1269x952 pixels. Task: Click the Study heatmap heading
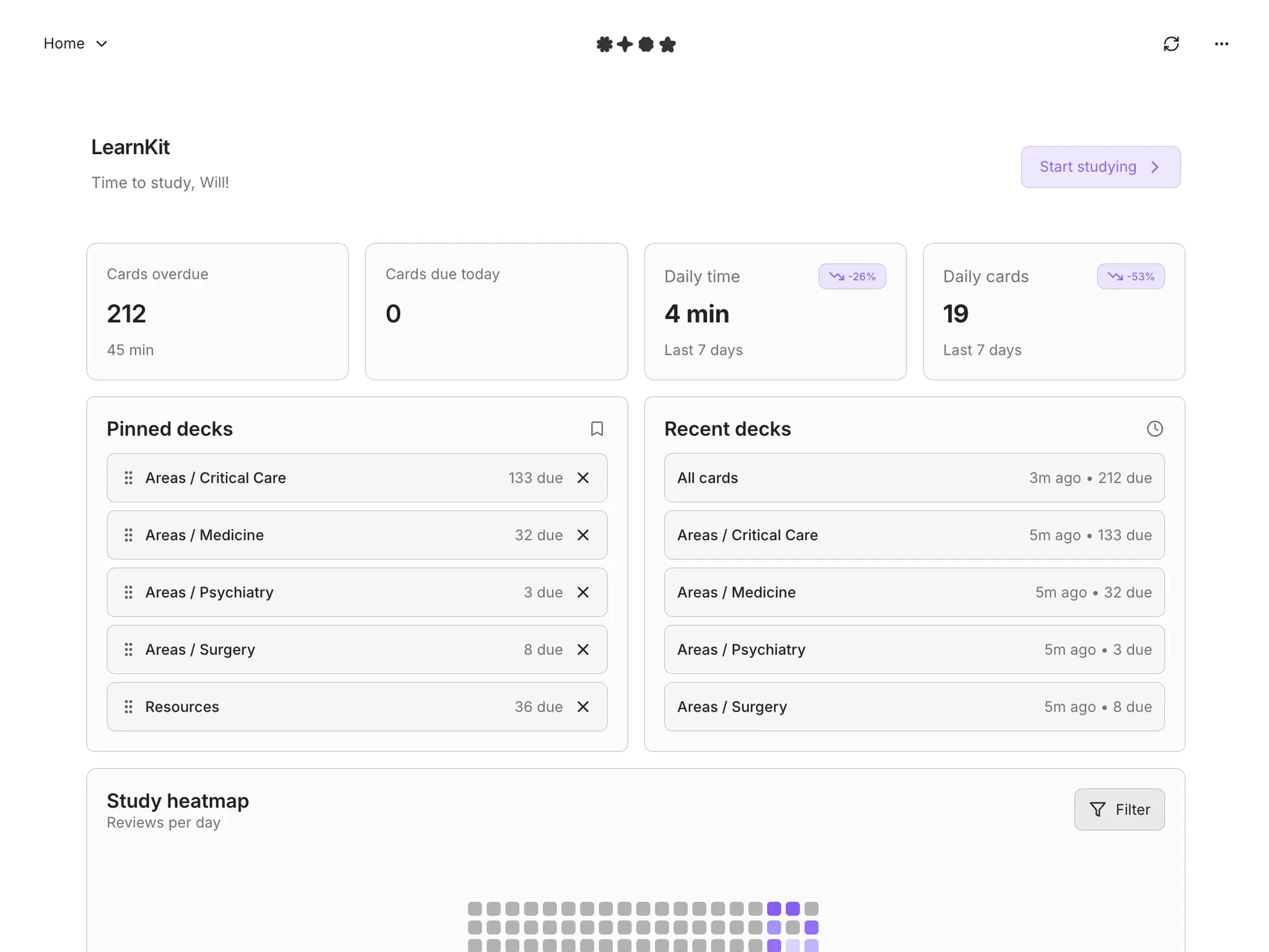tap(178, 801)
